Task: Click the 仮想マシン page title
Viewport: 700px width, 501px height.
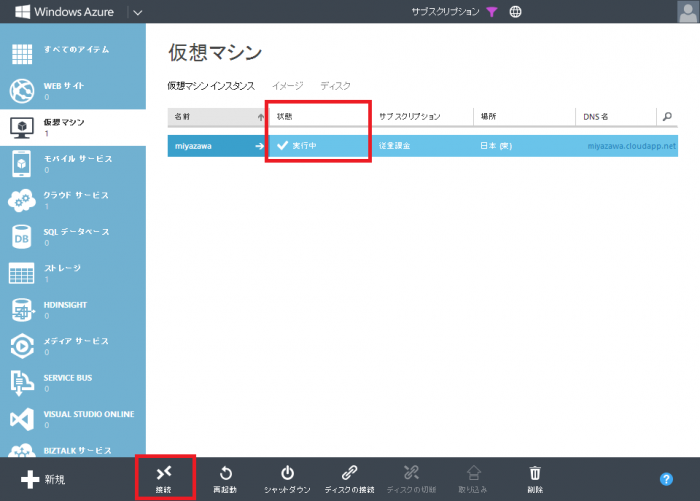Action: click(x=215, y=53)
